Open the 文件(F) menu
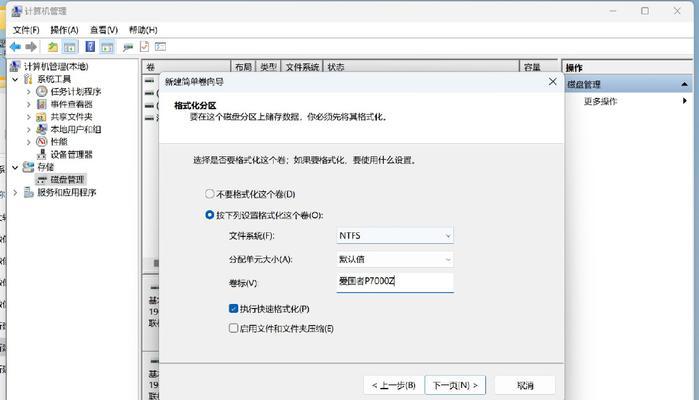 (26, 30)
